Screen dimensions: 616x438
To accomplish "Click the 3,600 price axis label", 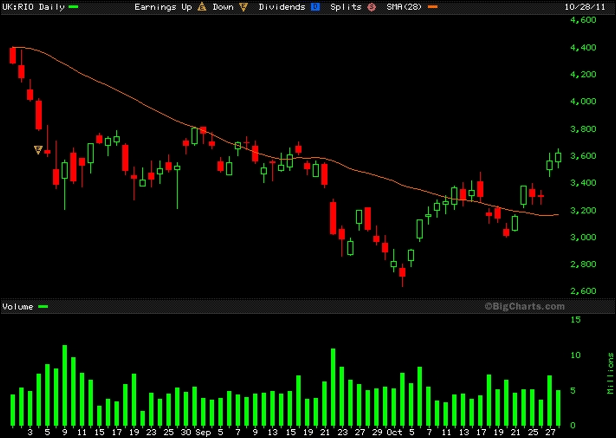I will point(583,156).
